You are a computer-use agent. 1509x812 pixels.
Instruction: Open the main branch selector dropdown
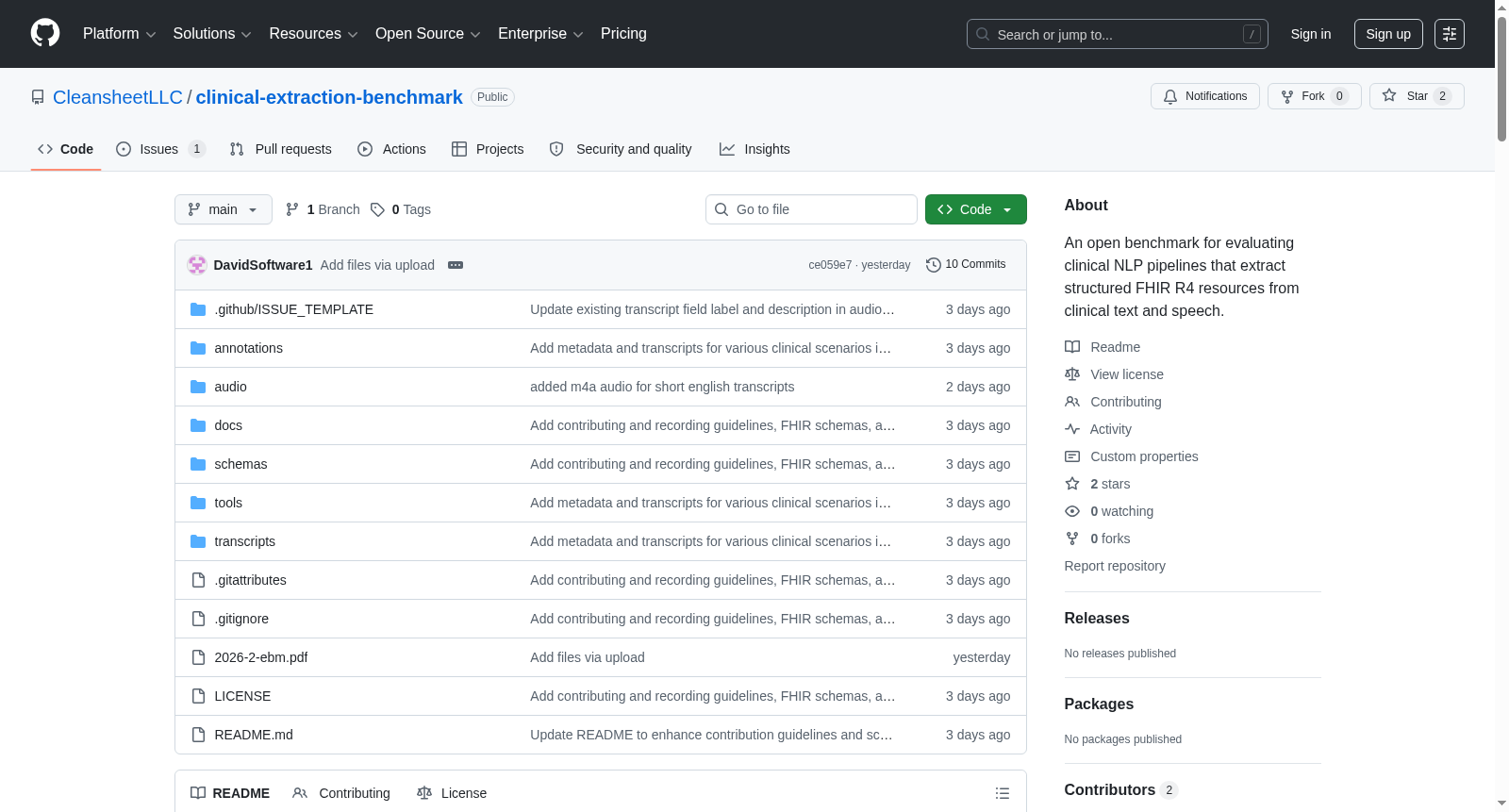tap(224, 209)
